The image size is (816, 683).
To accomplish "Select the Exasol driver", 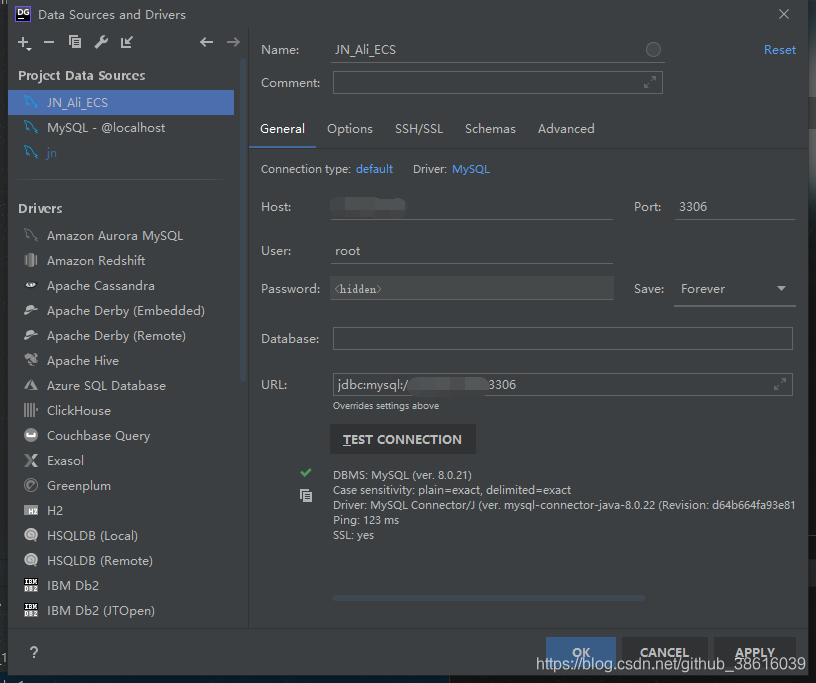I will pyautogui.click(x=65, y=461).
